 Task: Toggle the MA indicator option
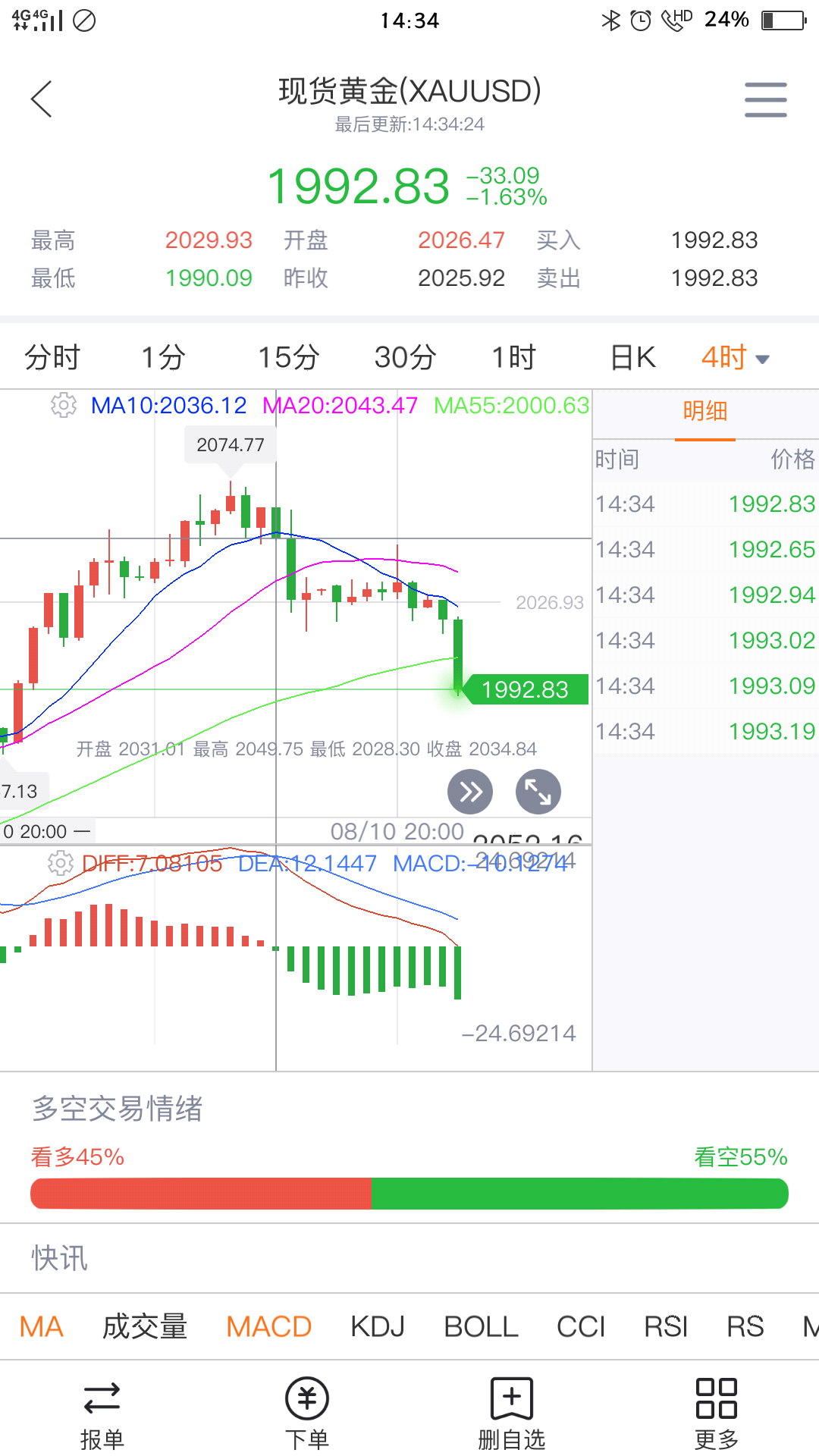pos(42,1327)
